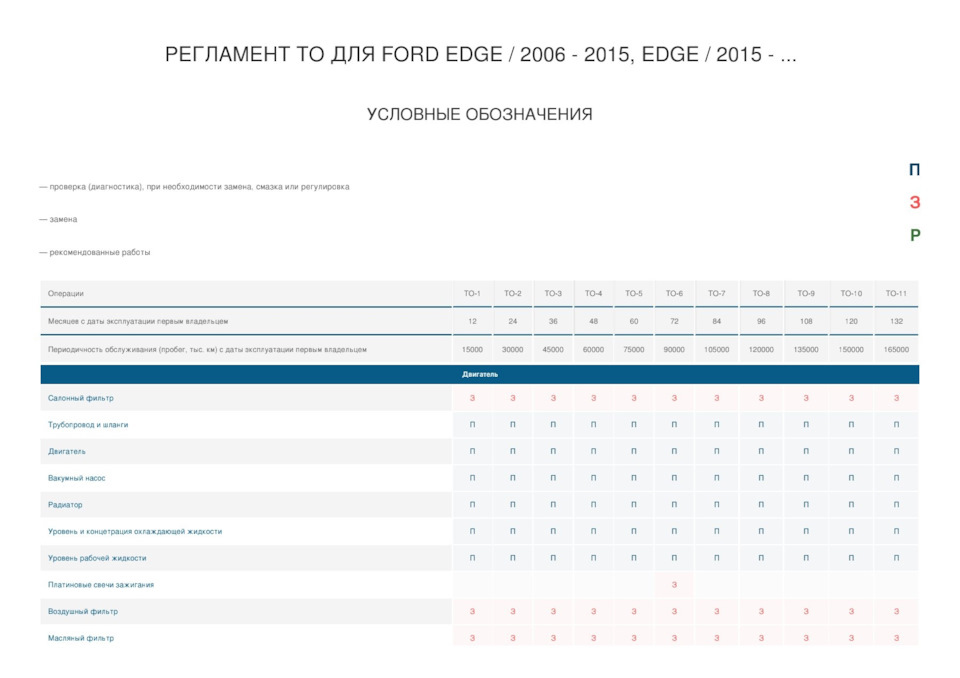Select the ТО-8 column header

pos(761,293)
